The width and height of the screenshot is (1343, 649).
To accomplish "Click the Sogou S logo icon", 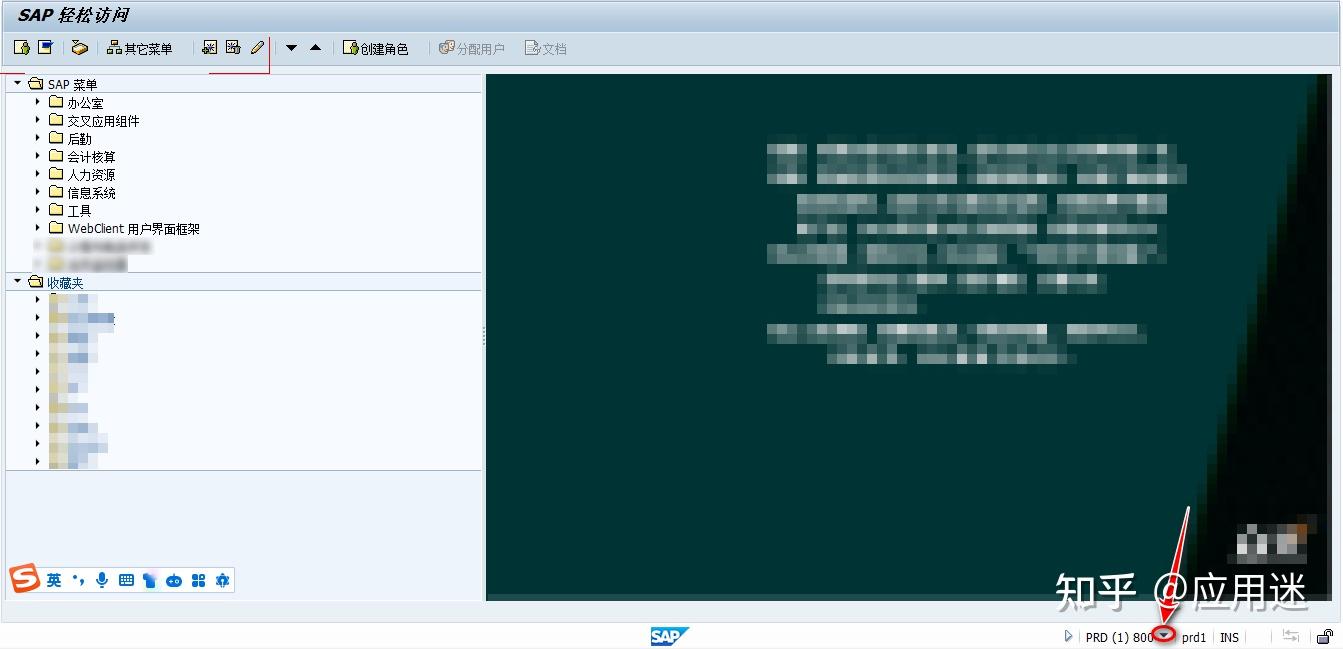I will pyautogui.click(x=24, y=579).
